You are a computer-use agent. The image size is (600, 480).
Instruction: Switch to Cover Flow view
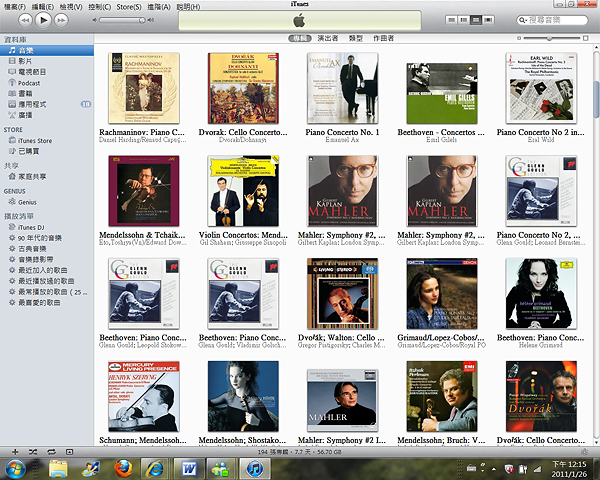point(488,20)
